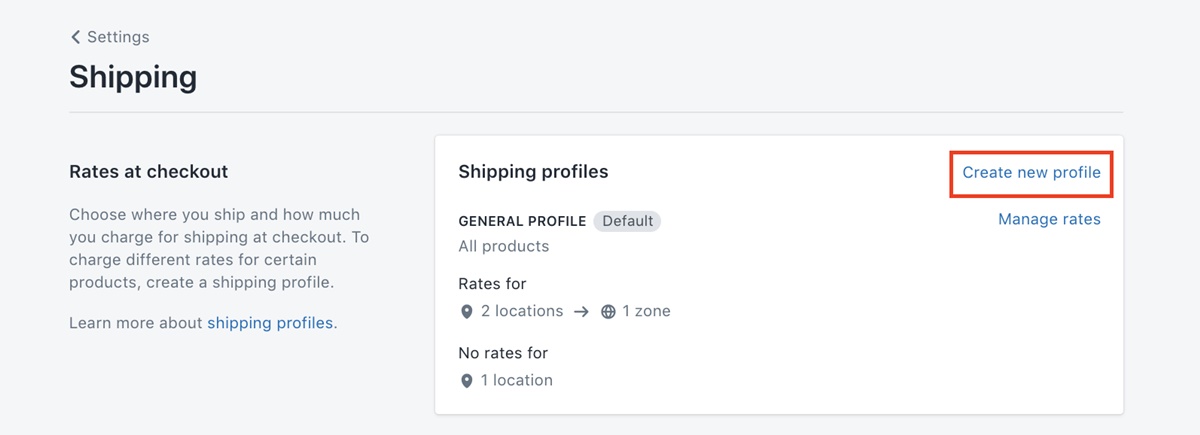Click the back chevron next to Settings
Image resolution: width=1200 pixels, height=435 pixels.
pyautogui.click(x=75, y=37)
